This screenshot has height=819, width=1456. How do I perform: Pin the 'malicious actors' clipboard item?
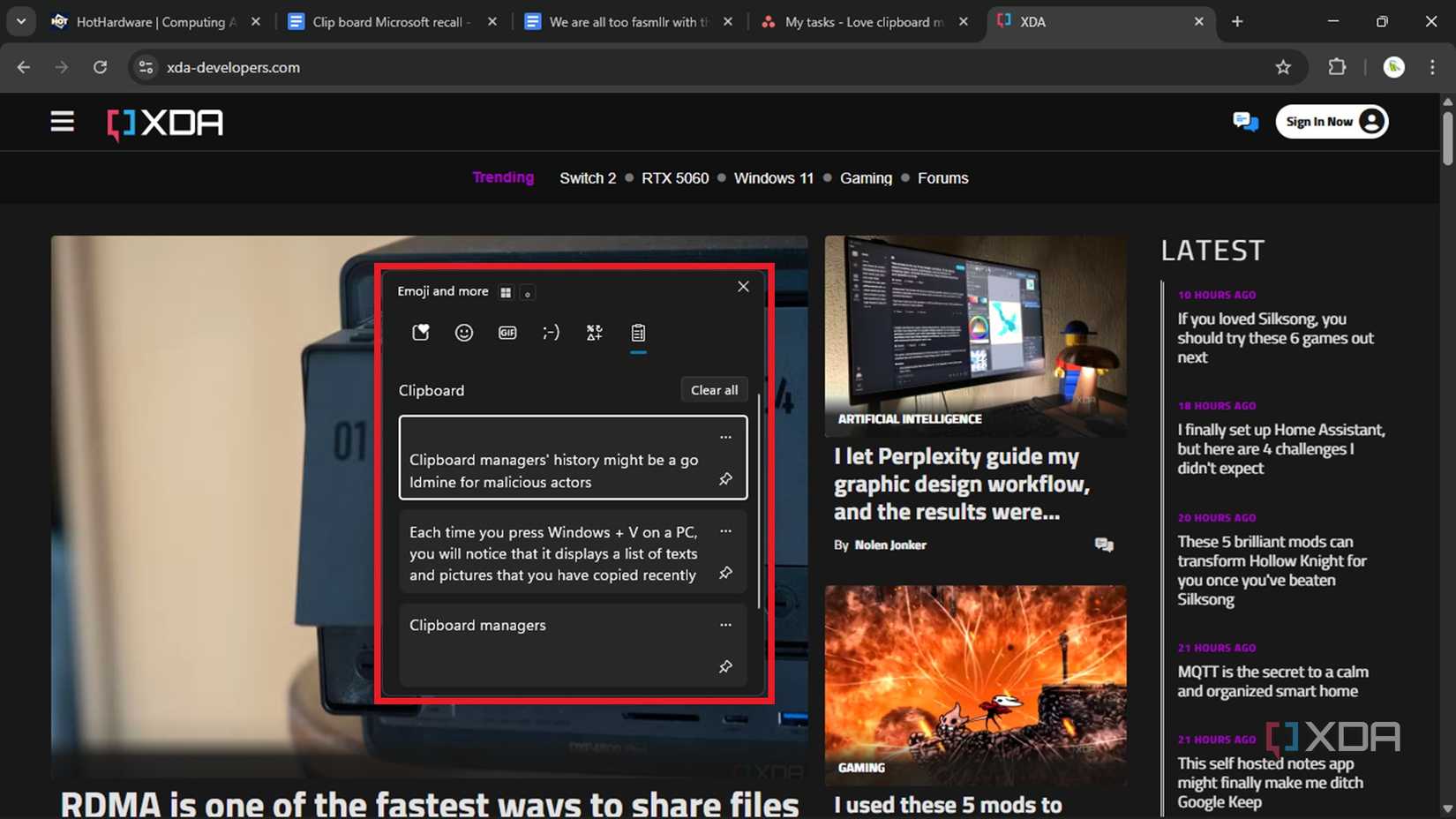(x=725, y=478)
